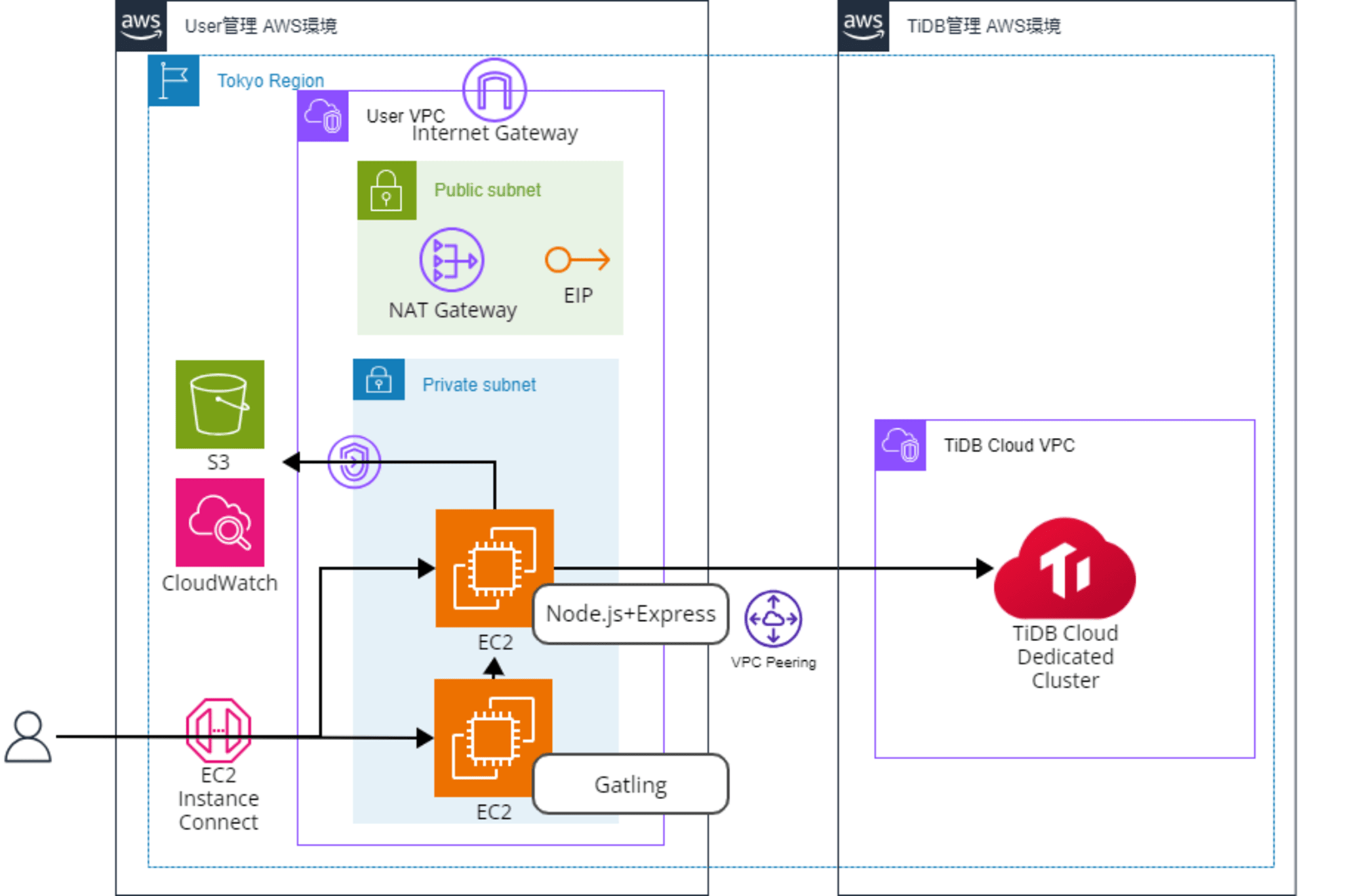Select the Node.js+Express callout box
Image resolution: width=1356 pixels, height=896 pixels.
point(631,613)
